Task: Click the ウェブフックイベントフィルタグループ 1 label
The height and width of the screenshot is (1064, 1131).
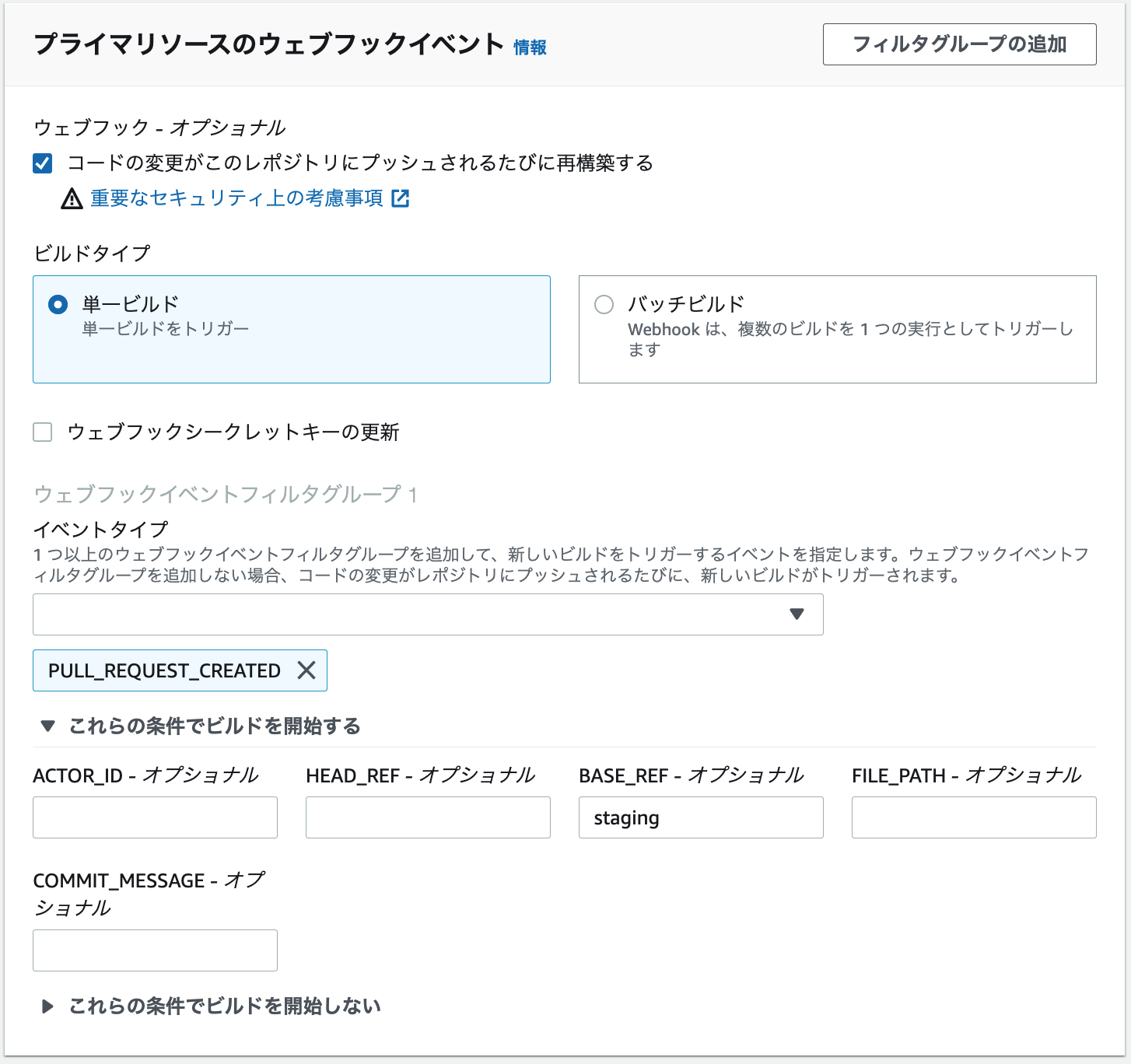Action: coord(226,494)
